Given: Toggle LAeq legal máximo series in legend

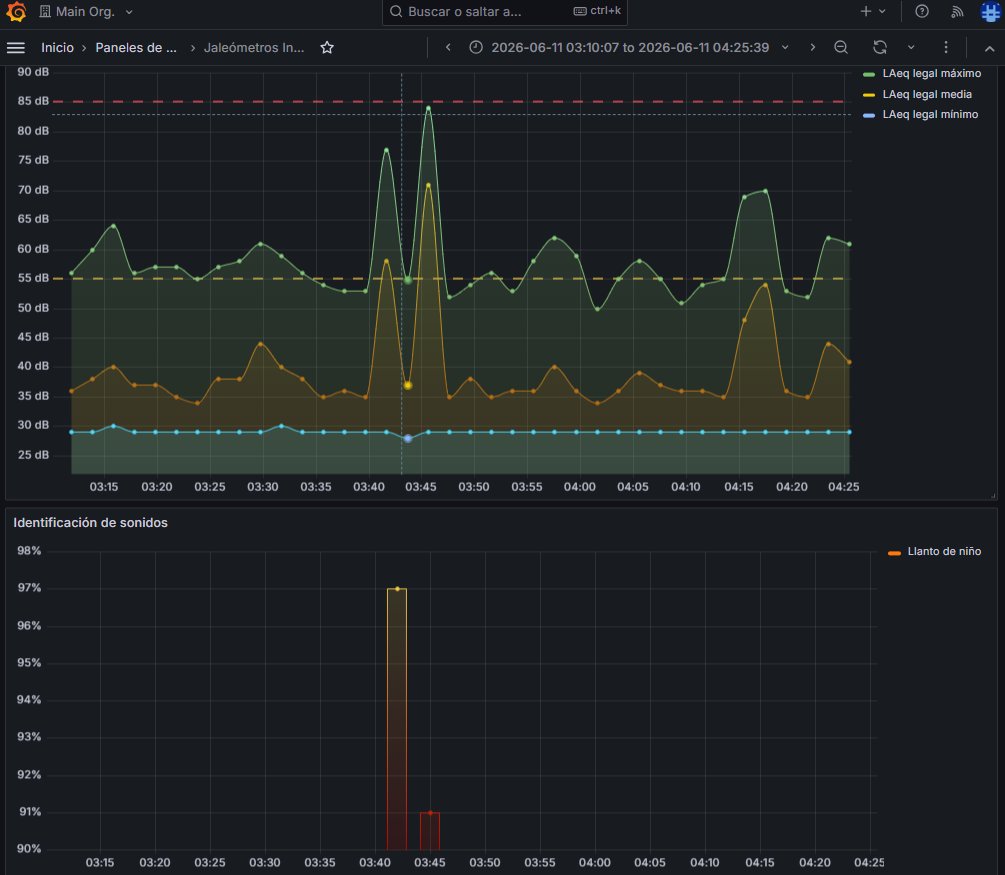Looking at the screenshot, I should coord(931,74).
